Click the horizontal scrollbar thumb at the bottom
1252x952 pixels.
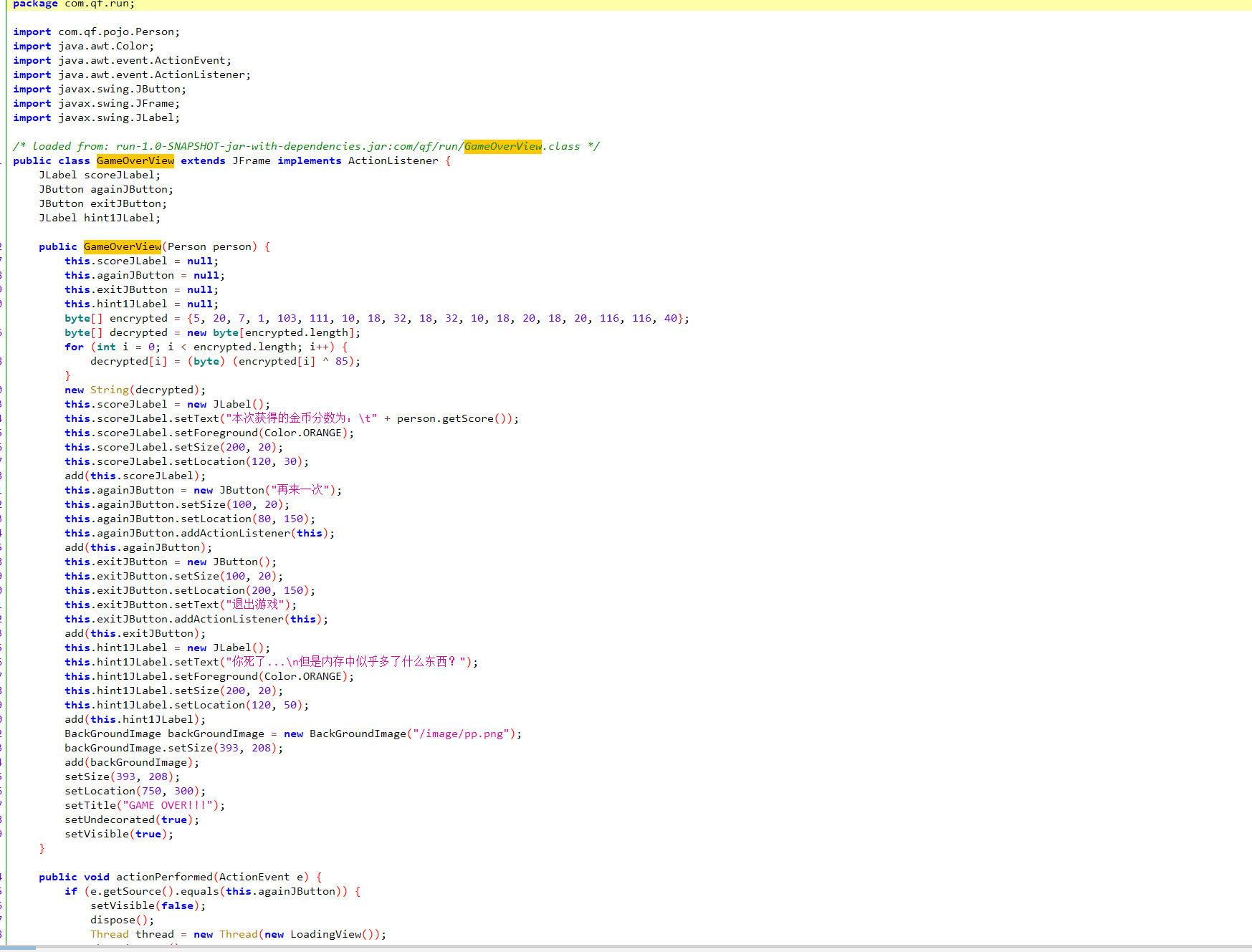coord(18,948)
